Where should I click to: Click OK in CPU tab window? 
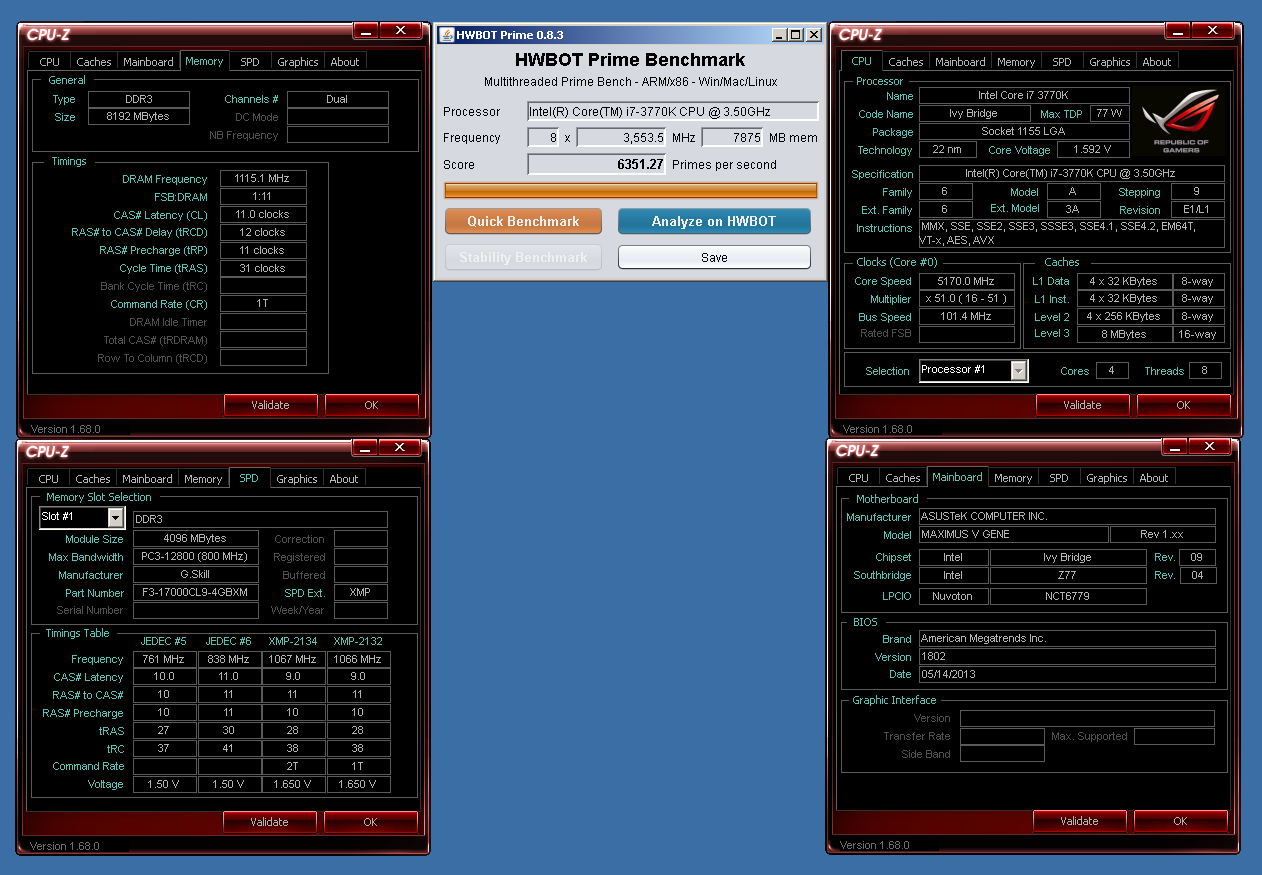tap(1183, 405)
